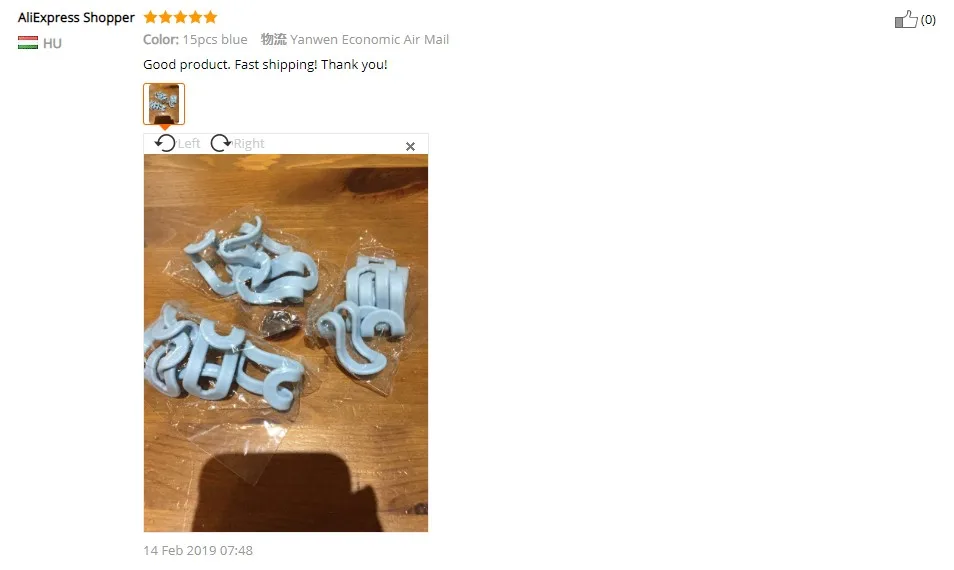Click the "Left" rotate label
The image size is (954, 570).
tap(189, 144)
